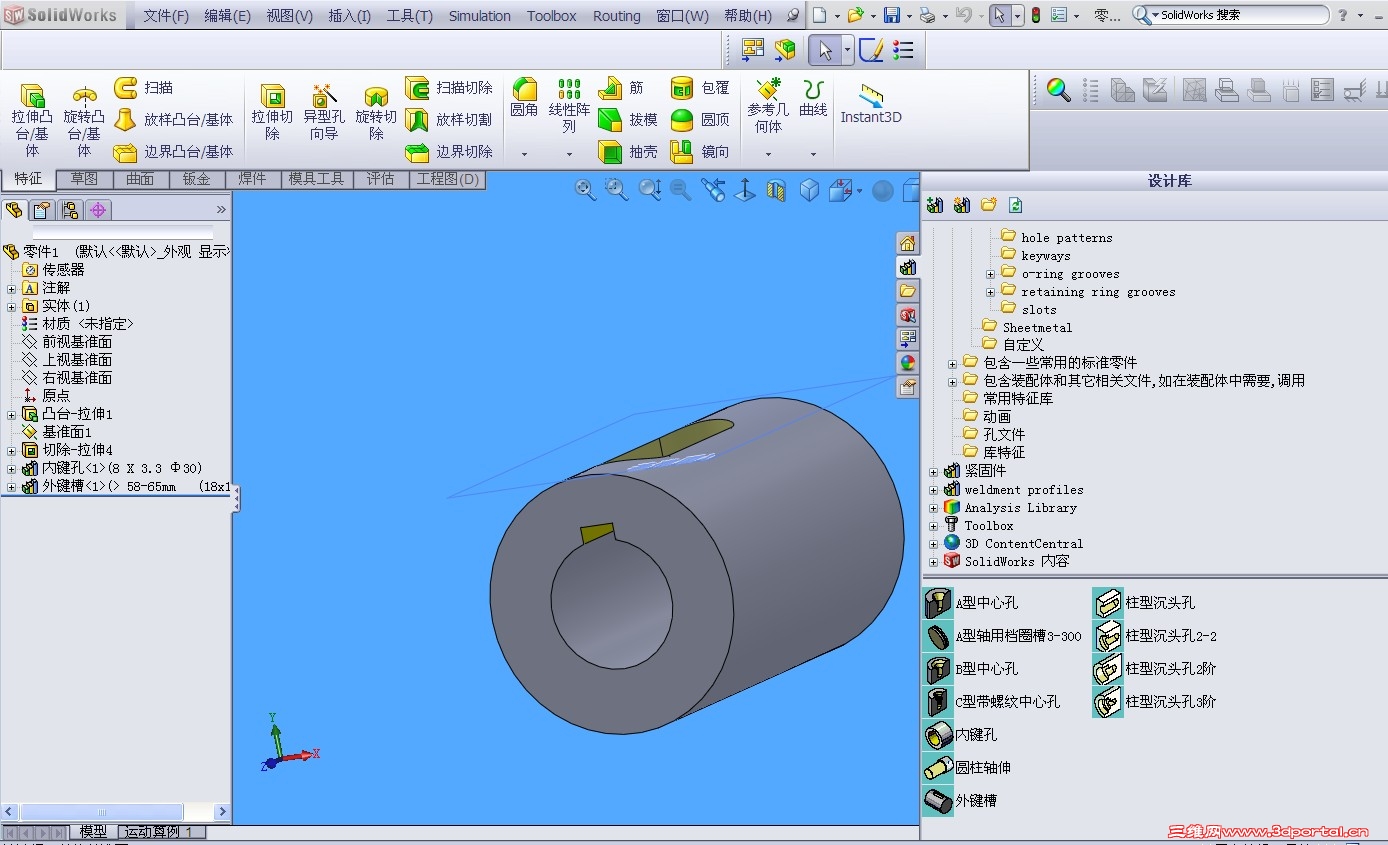This screenshot has height=845, width=1388.
Task: Open the 参考几何体 dropdown arrow
Action: tap(768, 154)
